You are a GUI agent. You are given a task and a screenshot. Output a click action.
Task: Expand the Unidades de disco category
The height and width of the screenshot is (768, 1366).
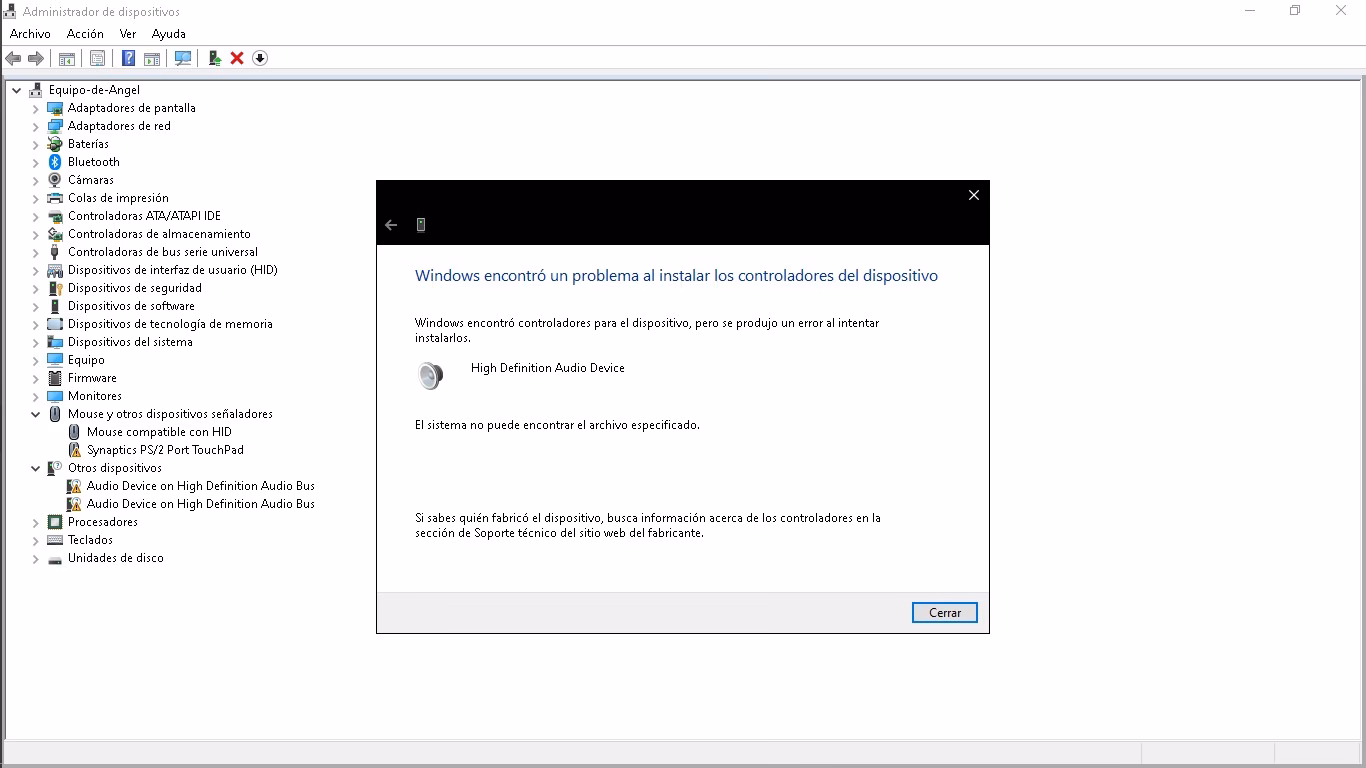click(36, 558)
